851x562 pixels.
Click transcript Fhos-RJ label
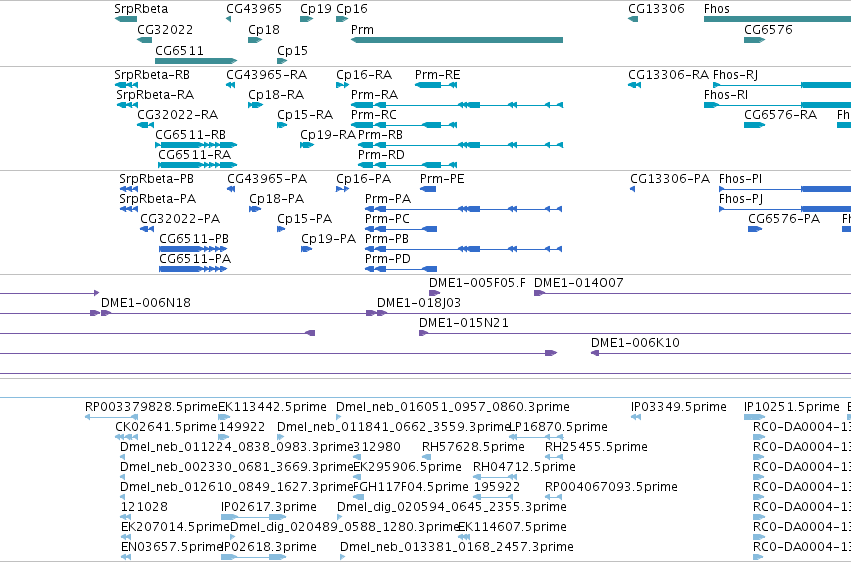click(x=735, y=74)
